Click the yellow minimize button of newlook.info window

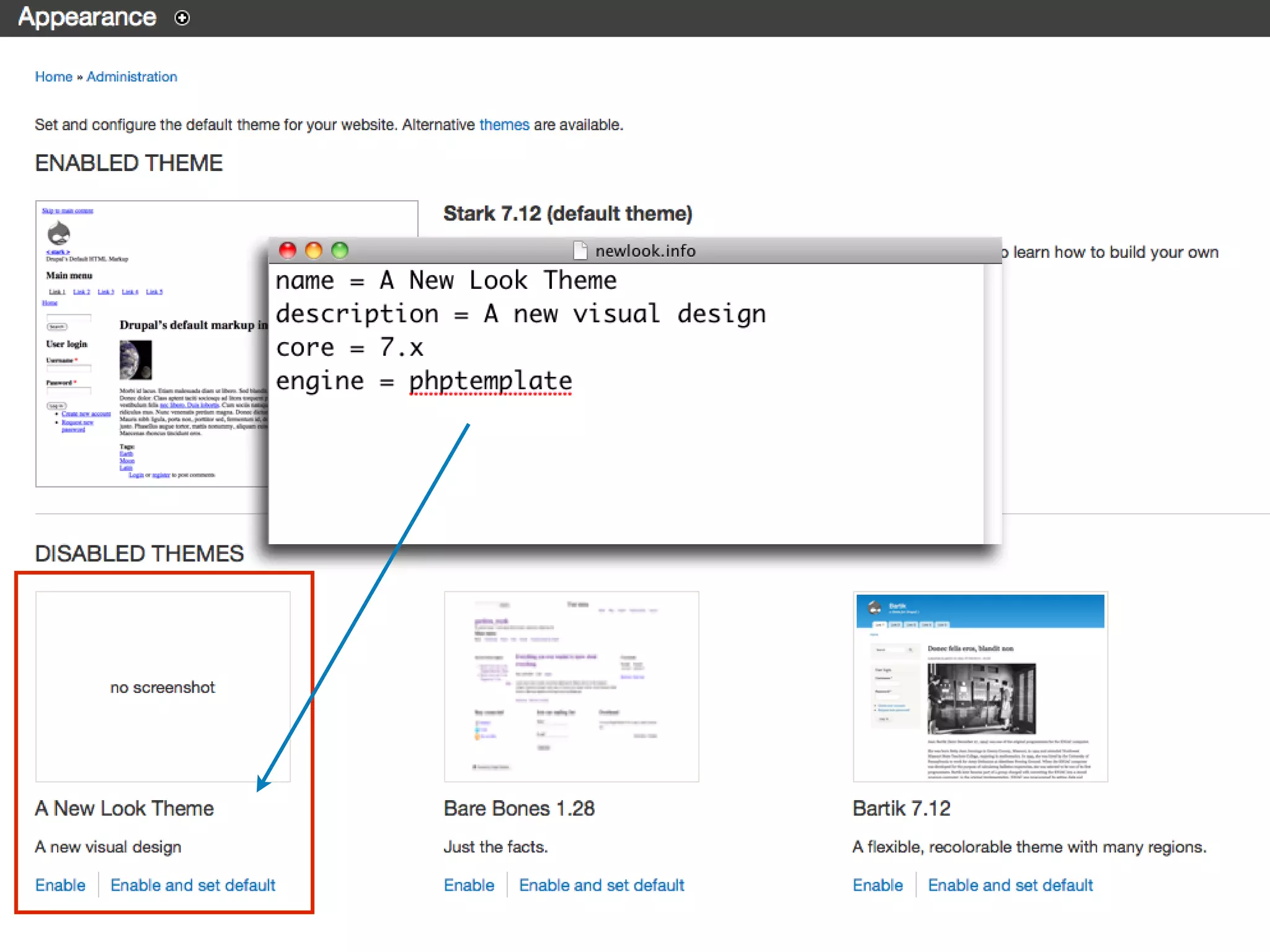point(314,250)
